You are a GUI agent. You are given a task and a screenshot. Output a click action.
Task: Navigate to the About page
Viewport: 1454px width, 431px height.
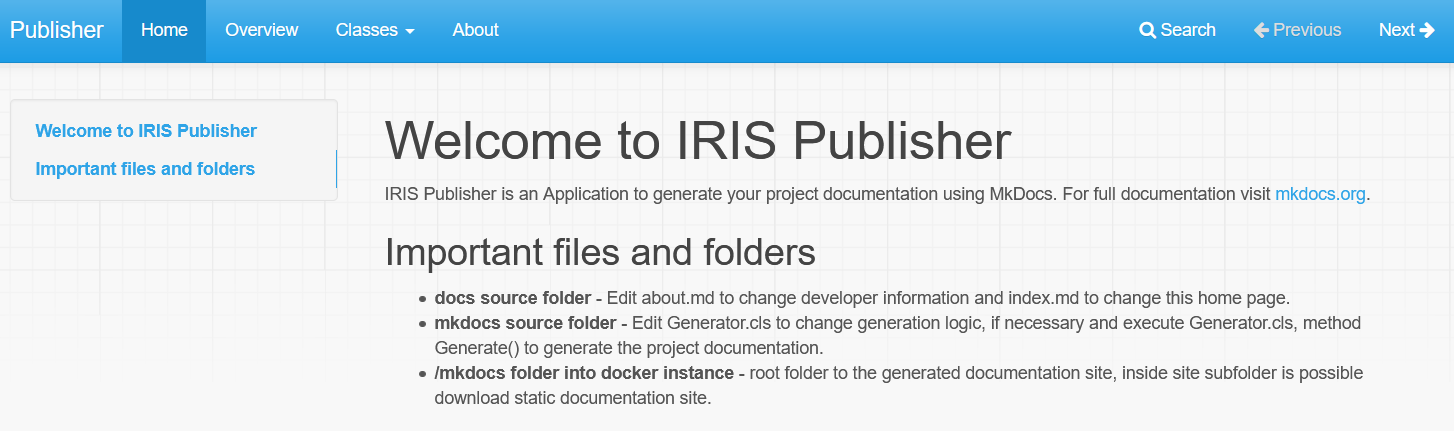475,30
